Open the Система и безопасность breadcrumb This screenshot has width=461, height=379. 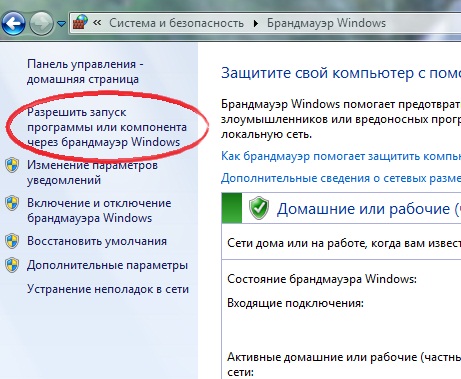[x=176, y=23]
